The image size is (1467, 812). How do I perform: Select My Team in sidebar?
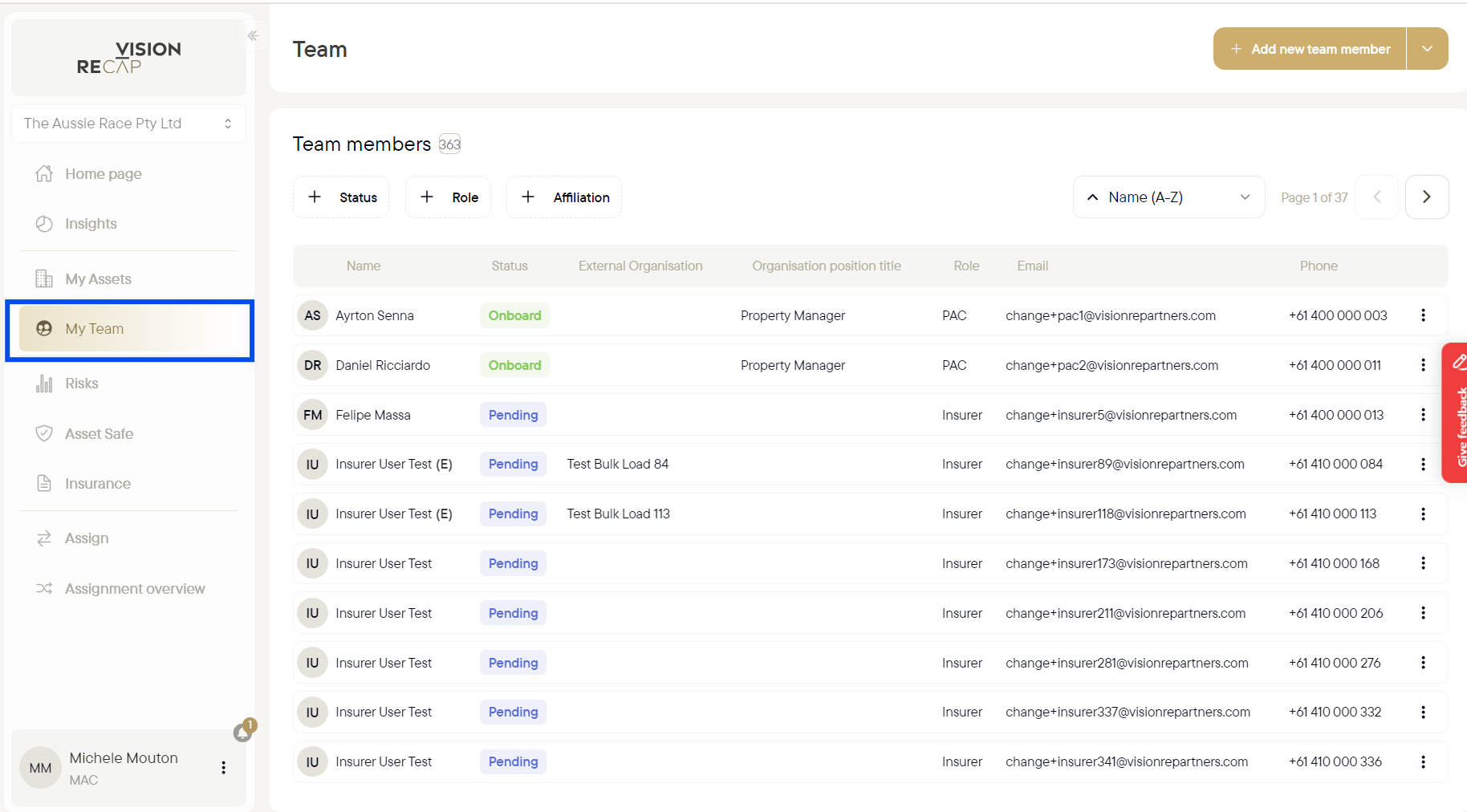(129, 329)
